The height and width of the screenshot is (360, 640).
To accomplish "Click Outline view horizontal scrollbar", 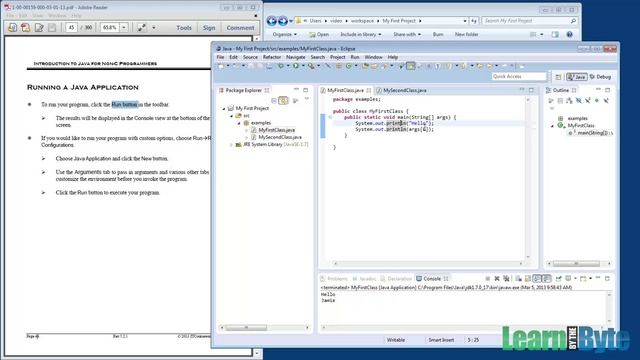I will (579, 264).
